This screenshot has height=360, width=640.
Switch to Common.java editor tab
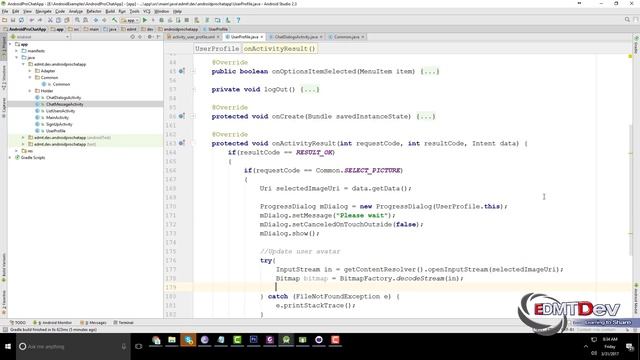346,37
